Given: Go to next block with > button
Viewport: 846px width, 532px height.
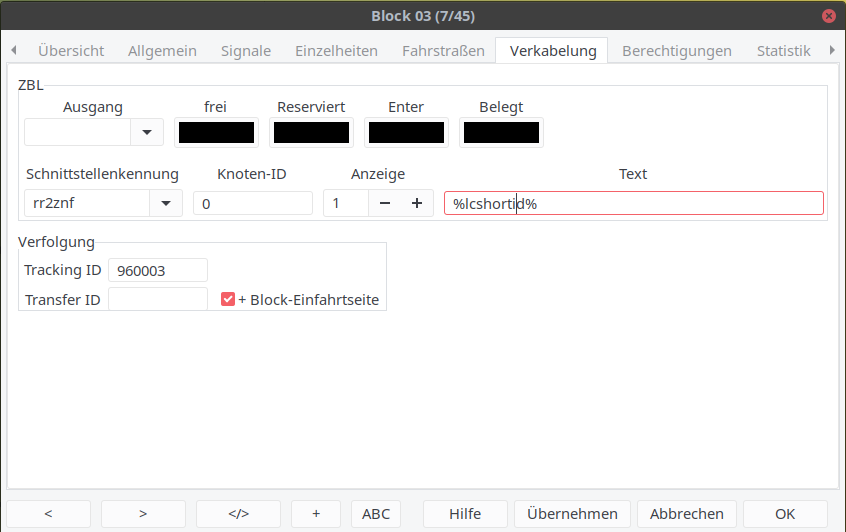Looking at the screenshot, I should (x=143, y=514).
